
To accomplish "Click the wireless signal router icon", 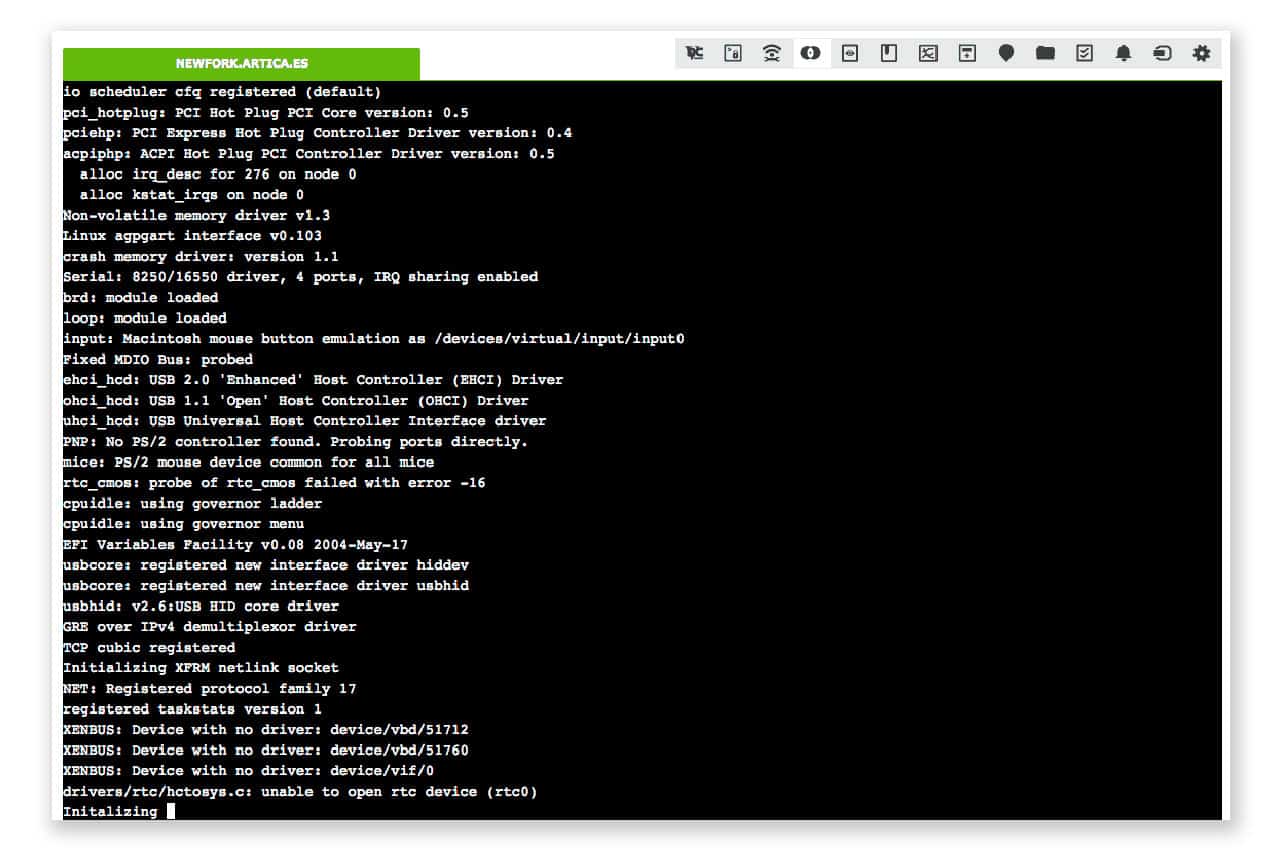I will point(772,53).
